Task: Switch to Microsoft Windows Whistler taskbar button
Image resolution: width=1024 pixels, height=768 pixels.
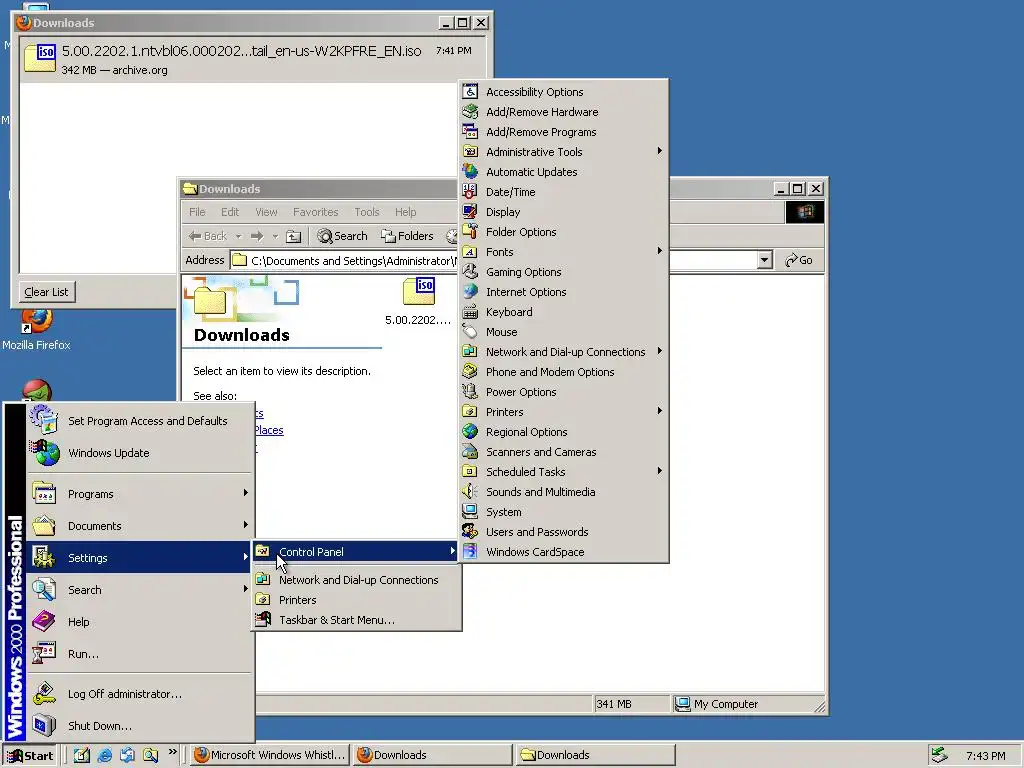Action: tap(270, 755)
